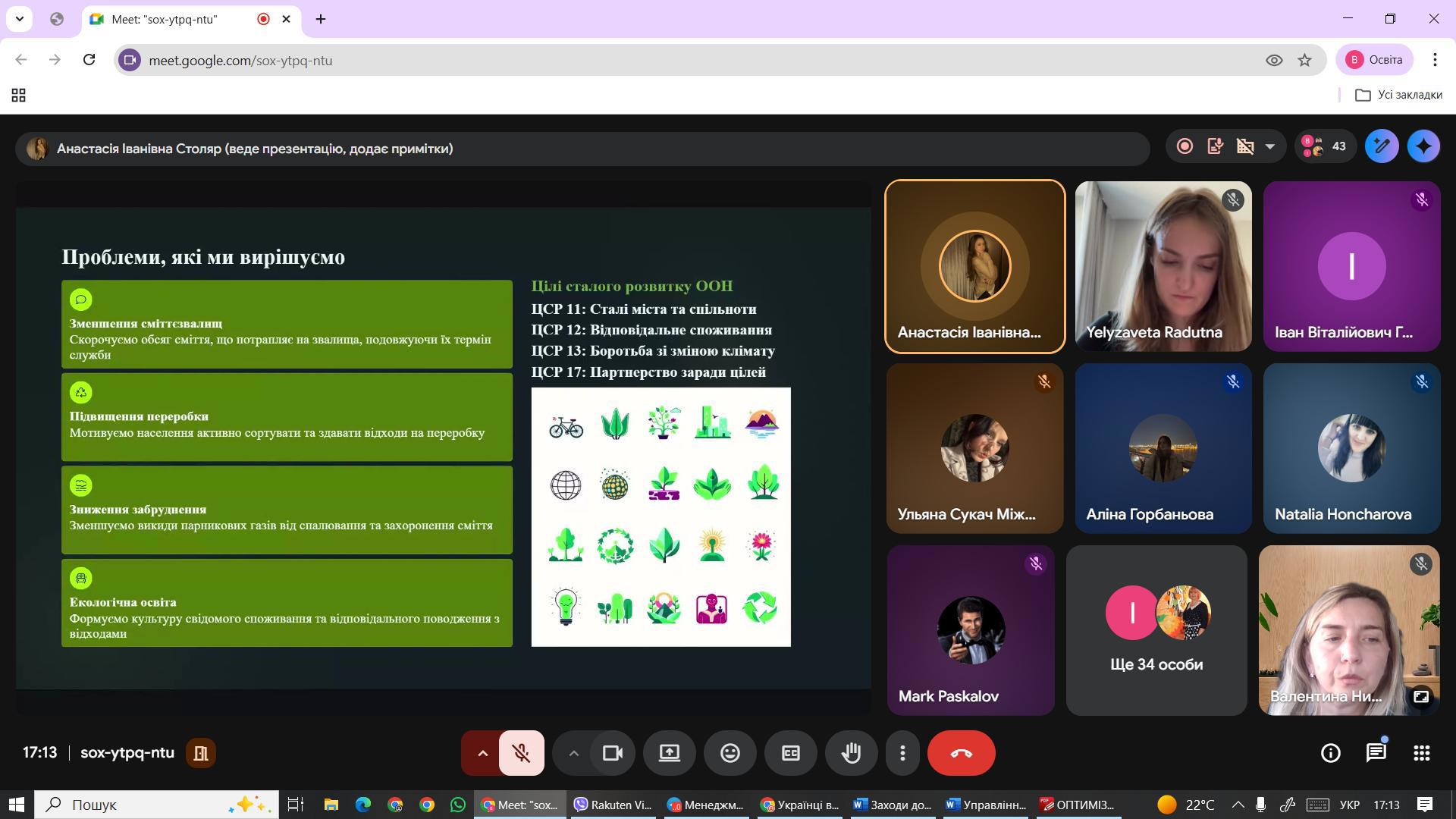Open more options three-dot menu in call bar
1456x819 pixels.
click(x=902, y=753)
